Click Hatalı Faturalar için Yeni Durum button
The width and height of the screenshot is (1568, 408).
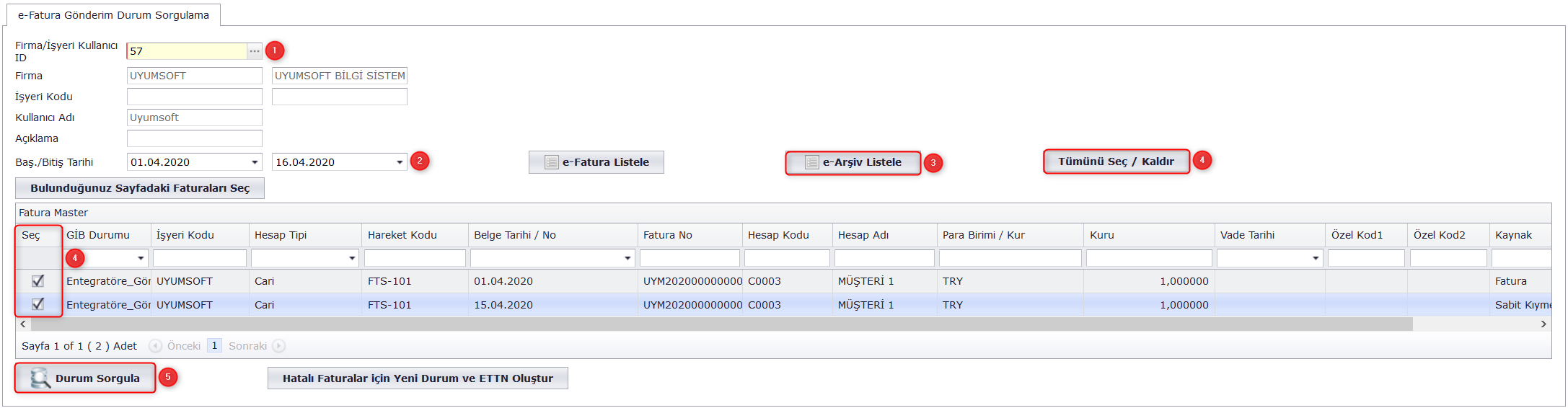pos(418,378)
